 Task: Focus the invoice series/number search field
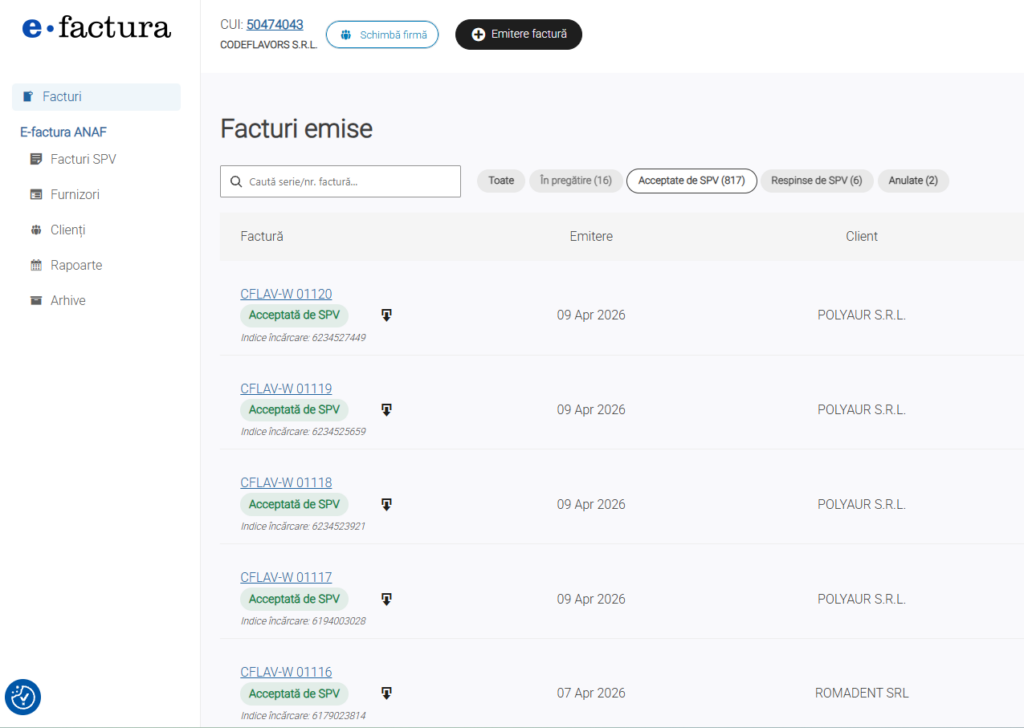click(340, 182)
